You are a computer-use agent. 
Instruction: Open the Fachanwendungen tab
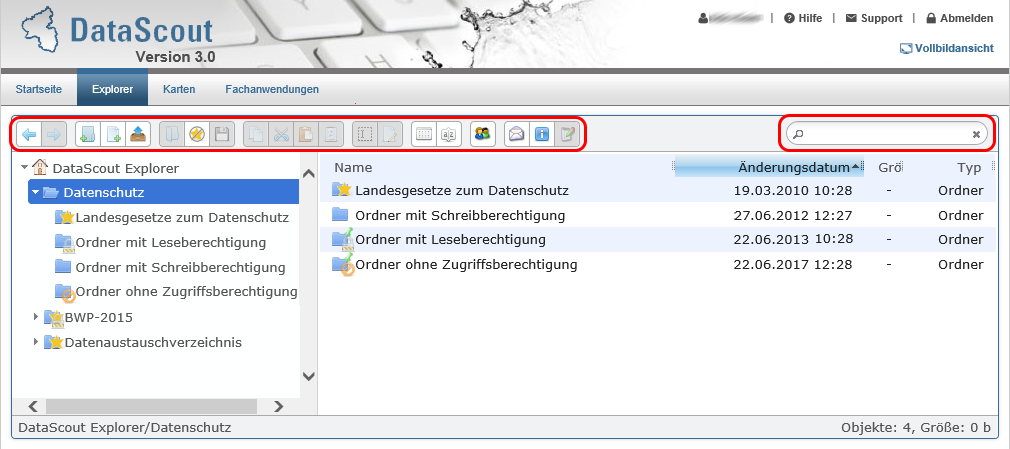(x=272, y=89)
